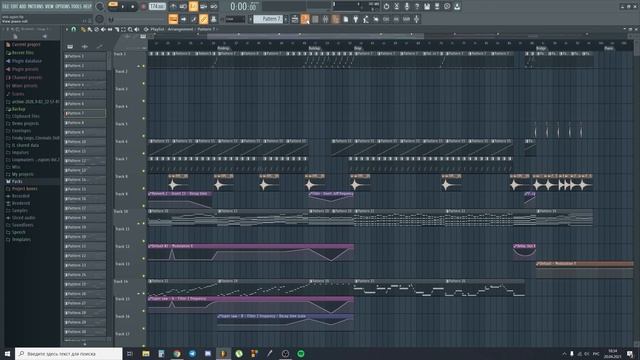Click the render to audio icon

click(437, 7)
